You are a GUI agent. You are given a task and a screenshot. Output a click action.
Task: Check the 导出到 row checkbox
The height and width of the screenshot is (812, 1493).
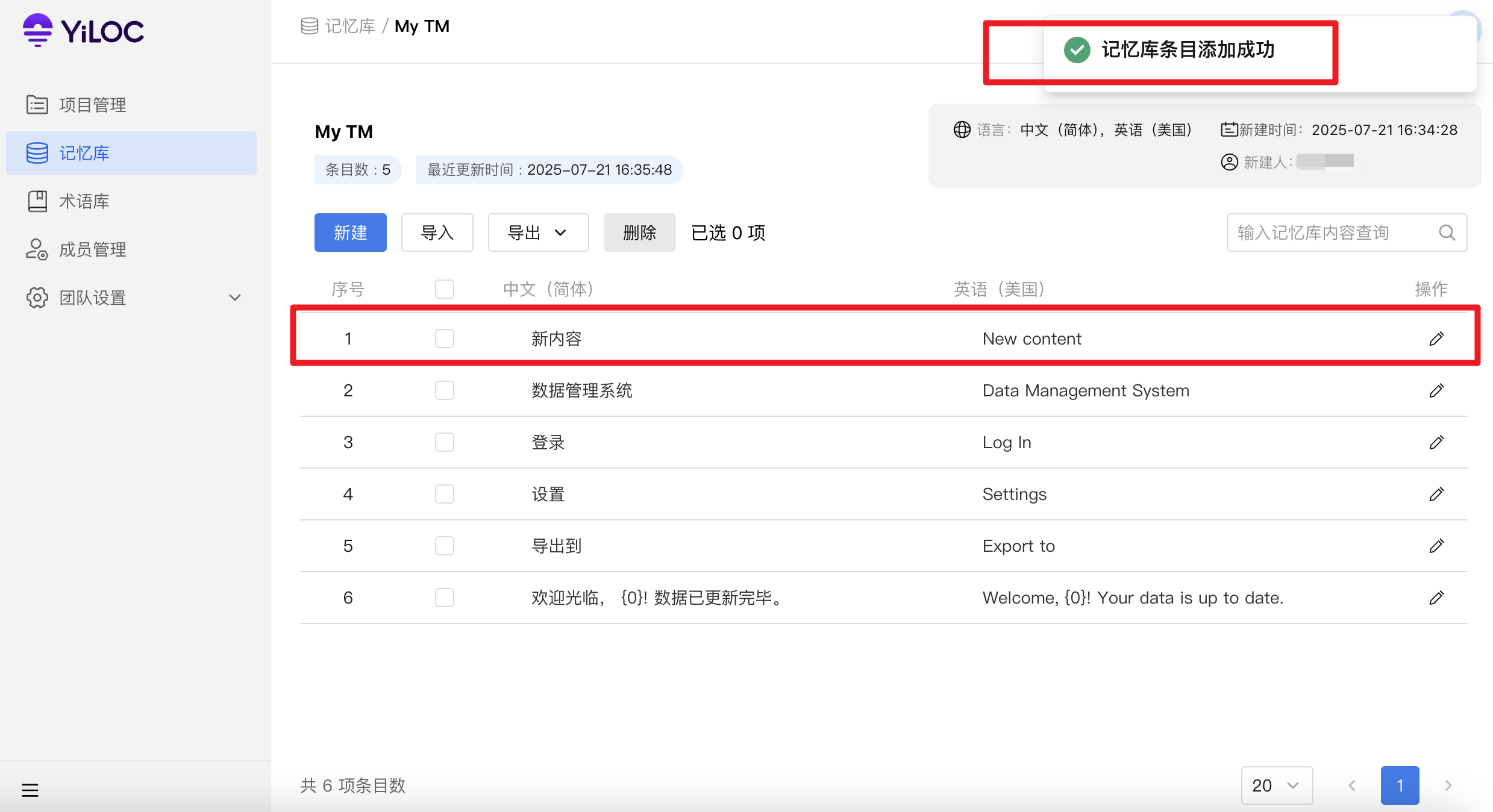pos(445,546)
